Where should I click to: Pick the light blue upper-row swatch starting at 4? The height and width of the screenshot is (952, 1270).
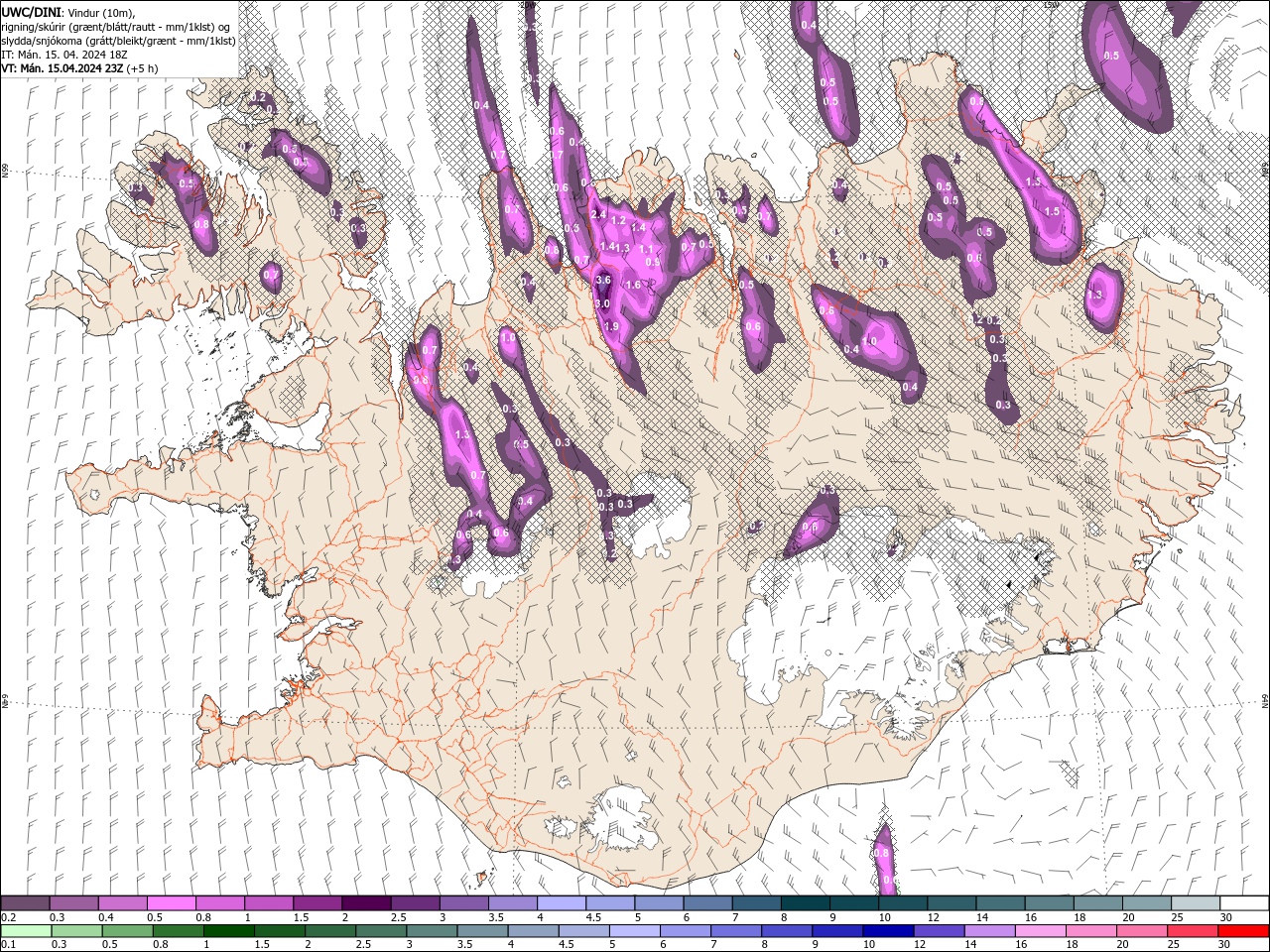(x=561, y=903)
